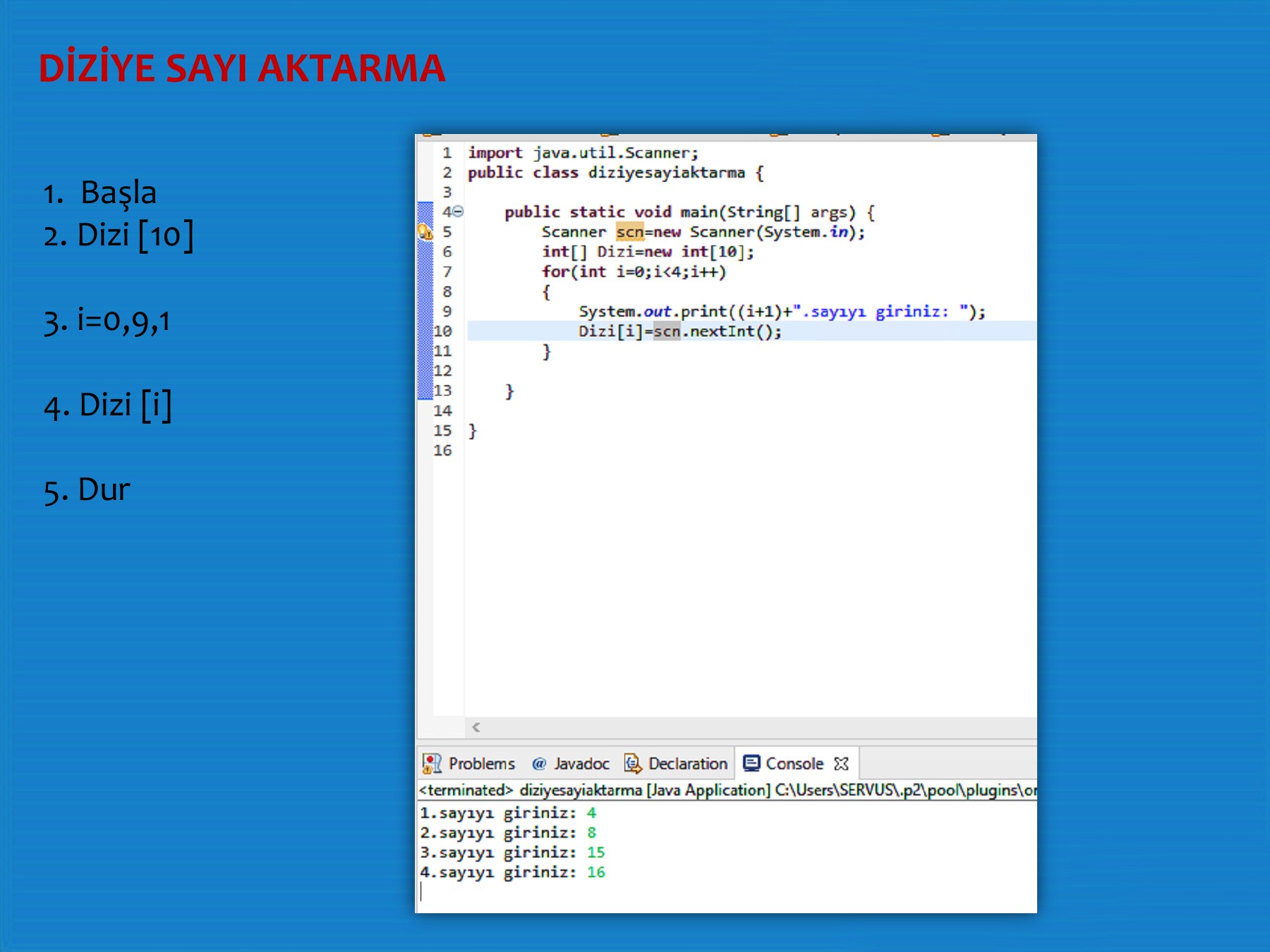Close the Console view with its X
1270x952 pixels.
[x=841, y=764]
